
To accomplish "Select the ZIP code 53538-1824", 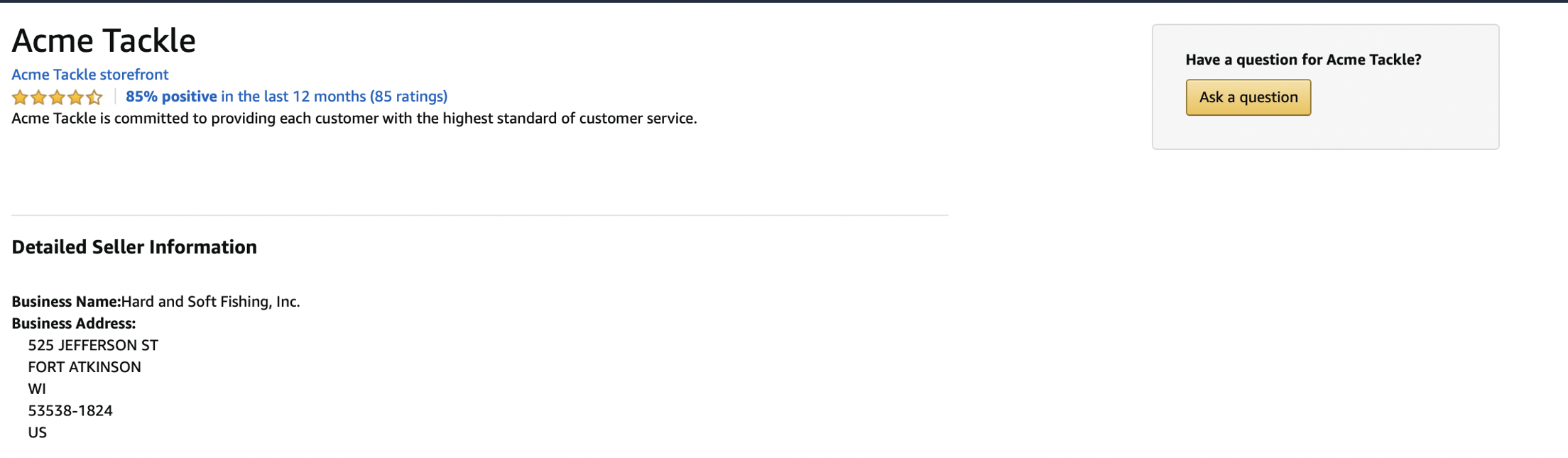I will click(x=70, y=410).
